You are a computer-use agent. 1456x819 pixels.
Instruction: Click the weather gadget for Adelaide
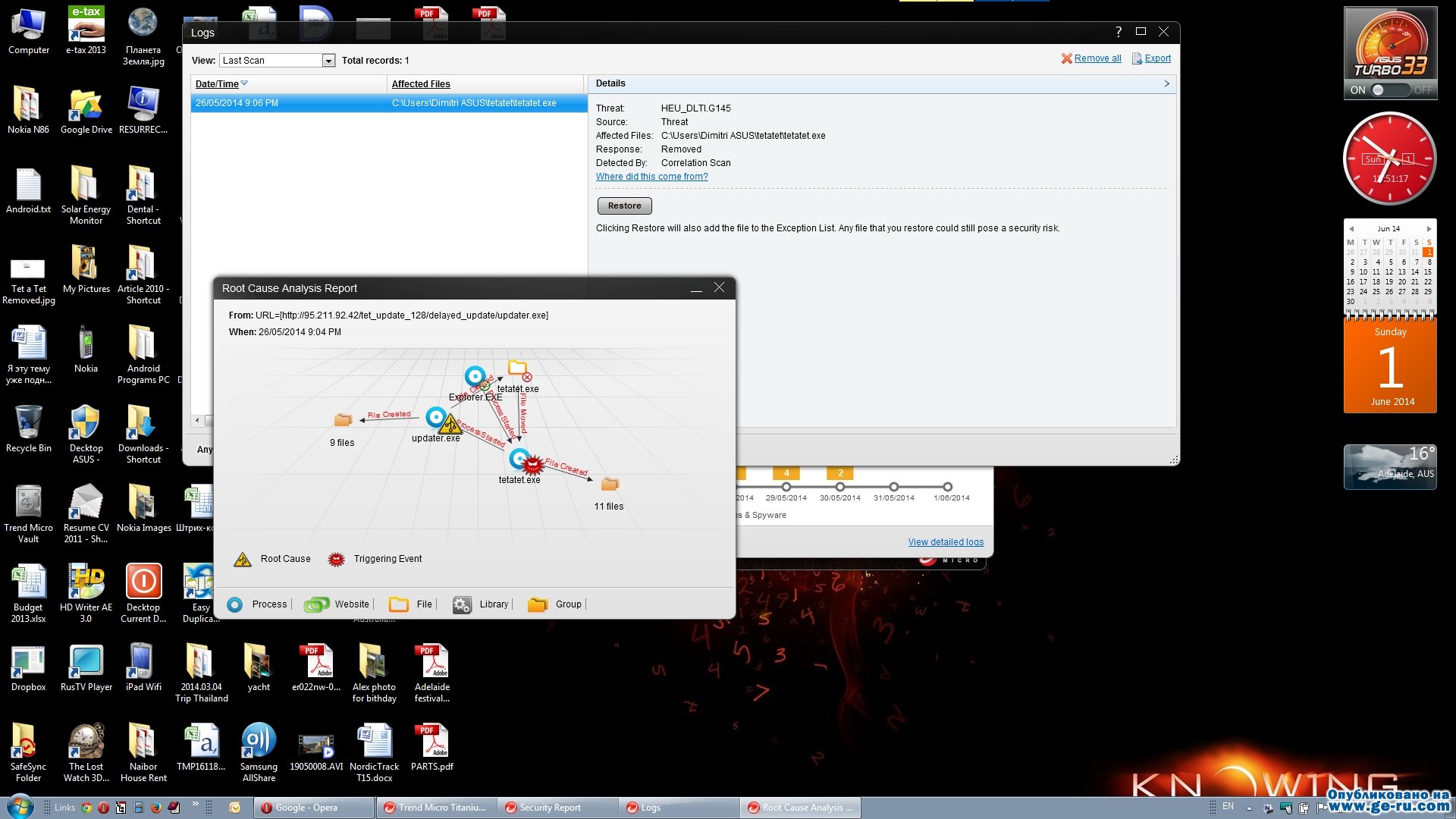coord(1390,467)
